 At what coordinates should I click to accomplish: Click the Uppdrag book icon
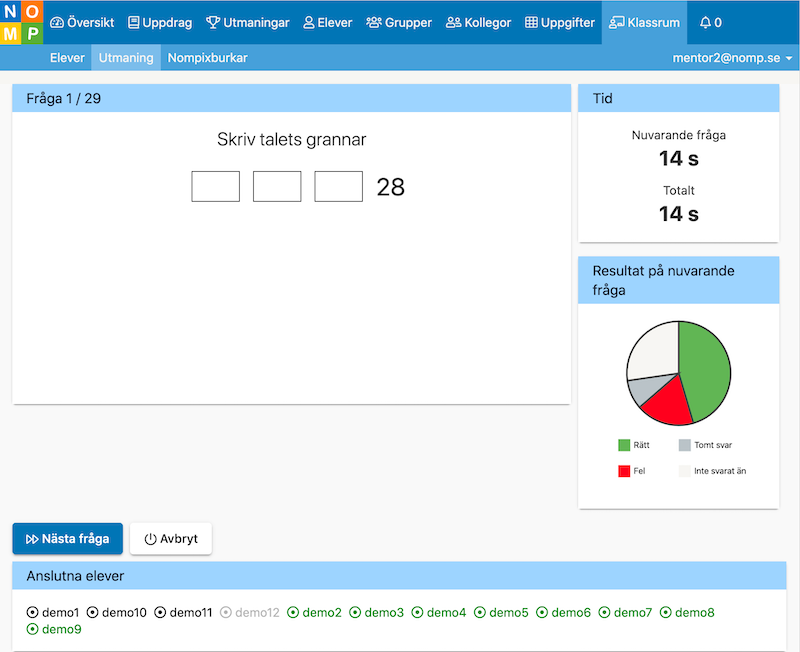coord(134,22)
